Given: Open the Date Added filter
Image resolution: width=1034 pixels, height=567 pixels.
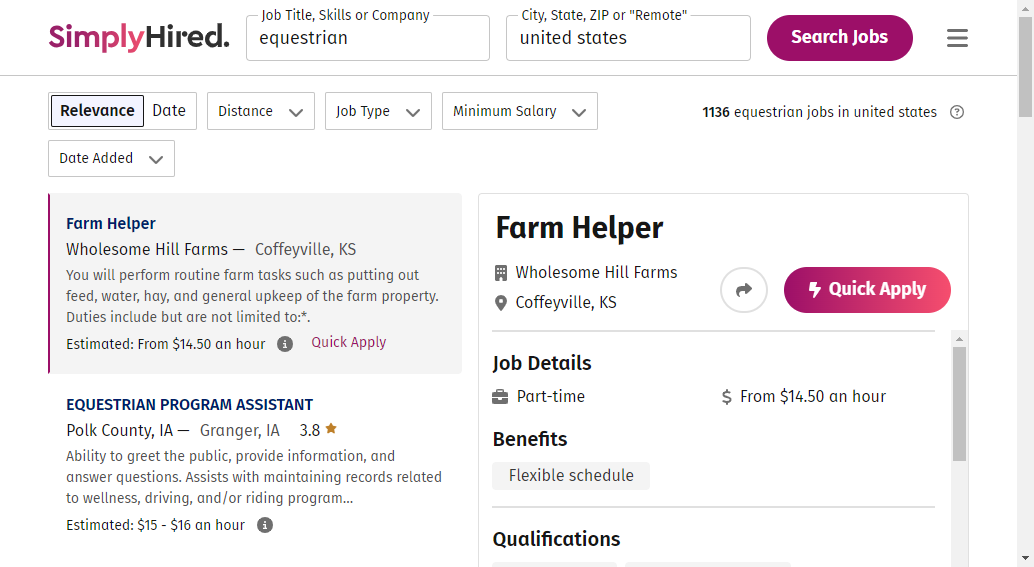Looking at the screenshot, I should coord(111,158).
